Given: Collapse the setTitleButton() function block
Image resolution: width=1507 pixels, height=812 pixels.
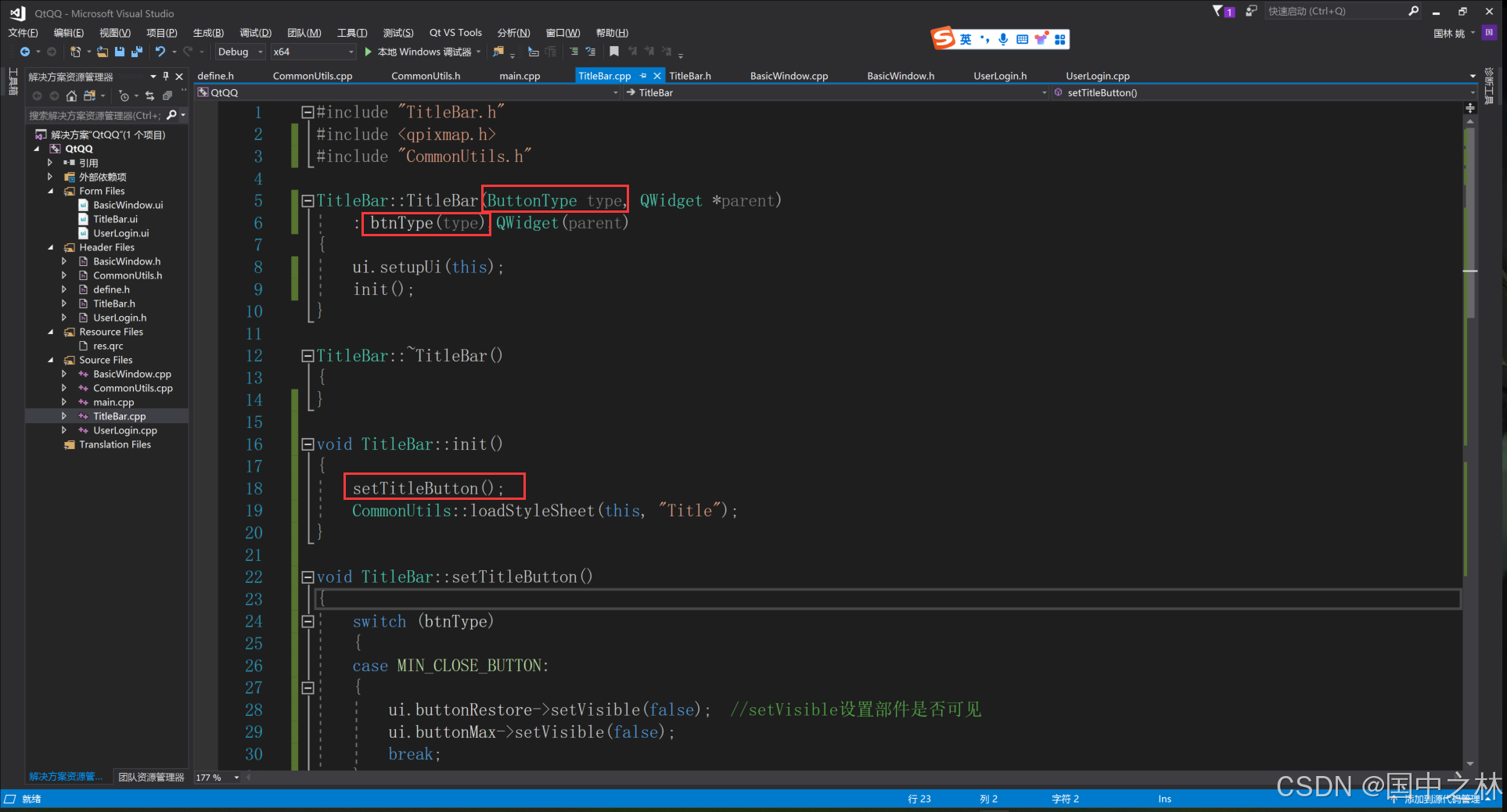Looking at the screenshot, I should 308,577.
